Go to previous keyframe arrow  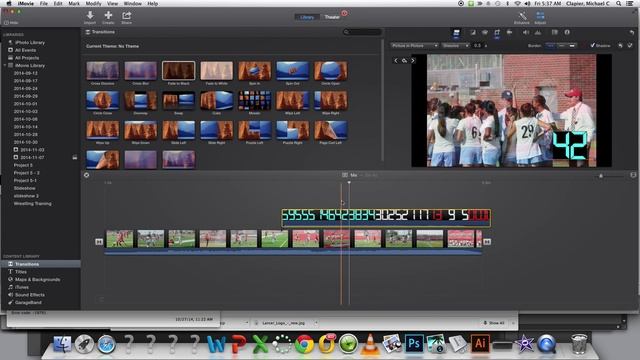[396, 60]
